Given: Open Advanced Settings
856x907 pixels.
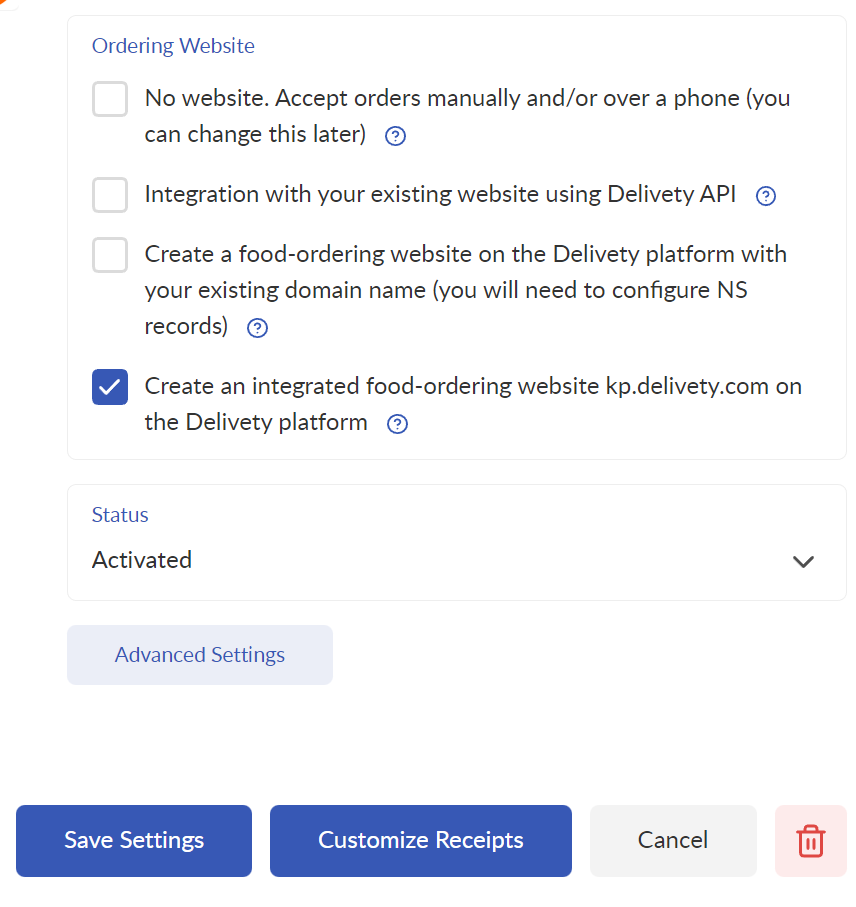Looking at the screenshot, I should 200,655.
